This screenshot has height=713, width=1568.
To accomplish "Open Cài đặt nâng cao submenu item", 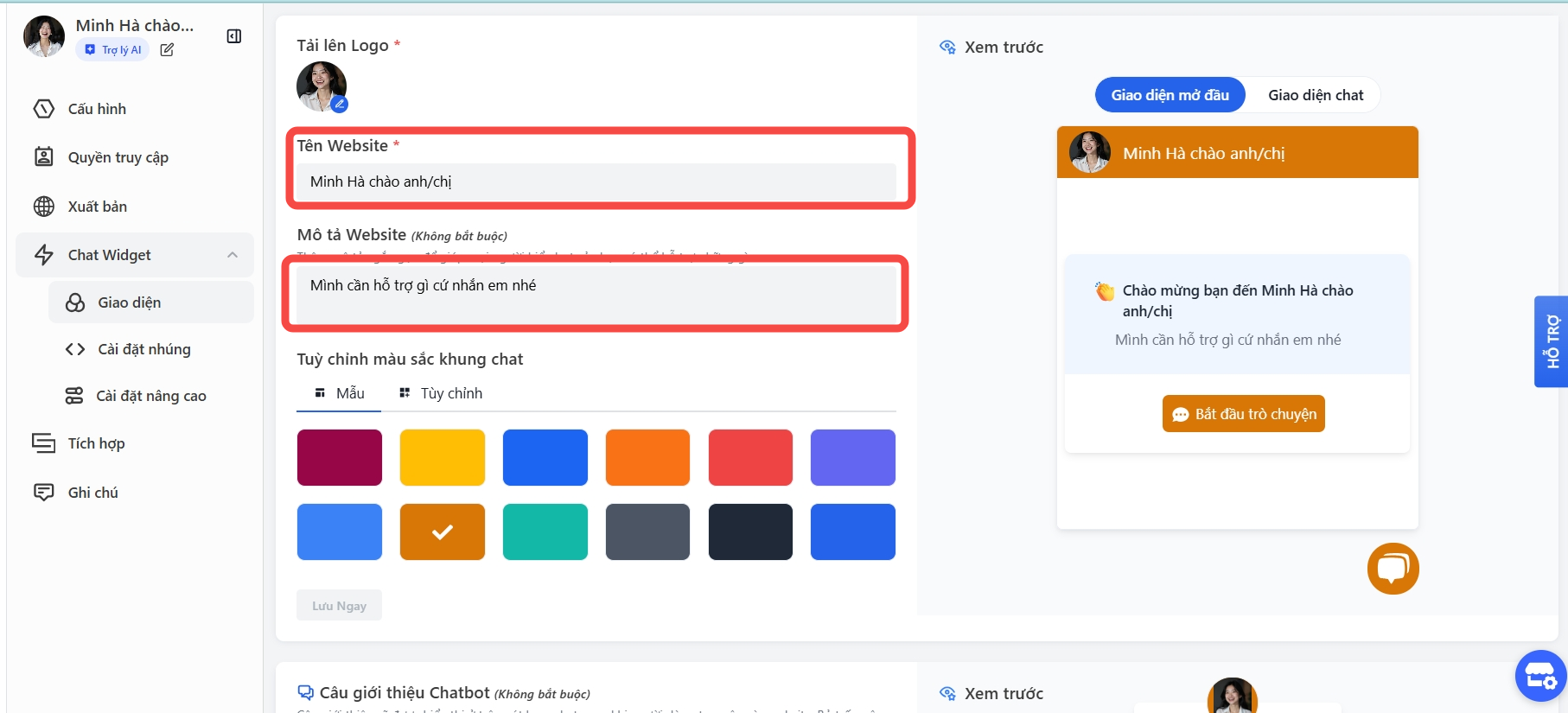I will (x=150, y=396).
